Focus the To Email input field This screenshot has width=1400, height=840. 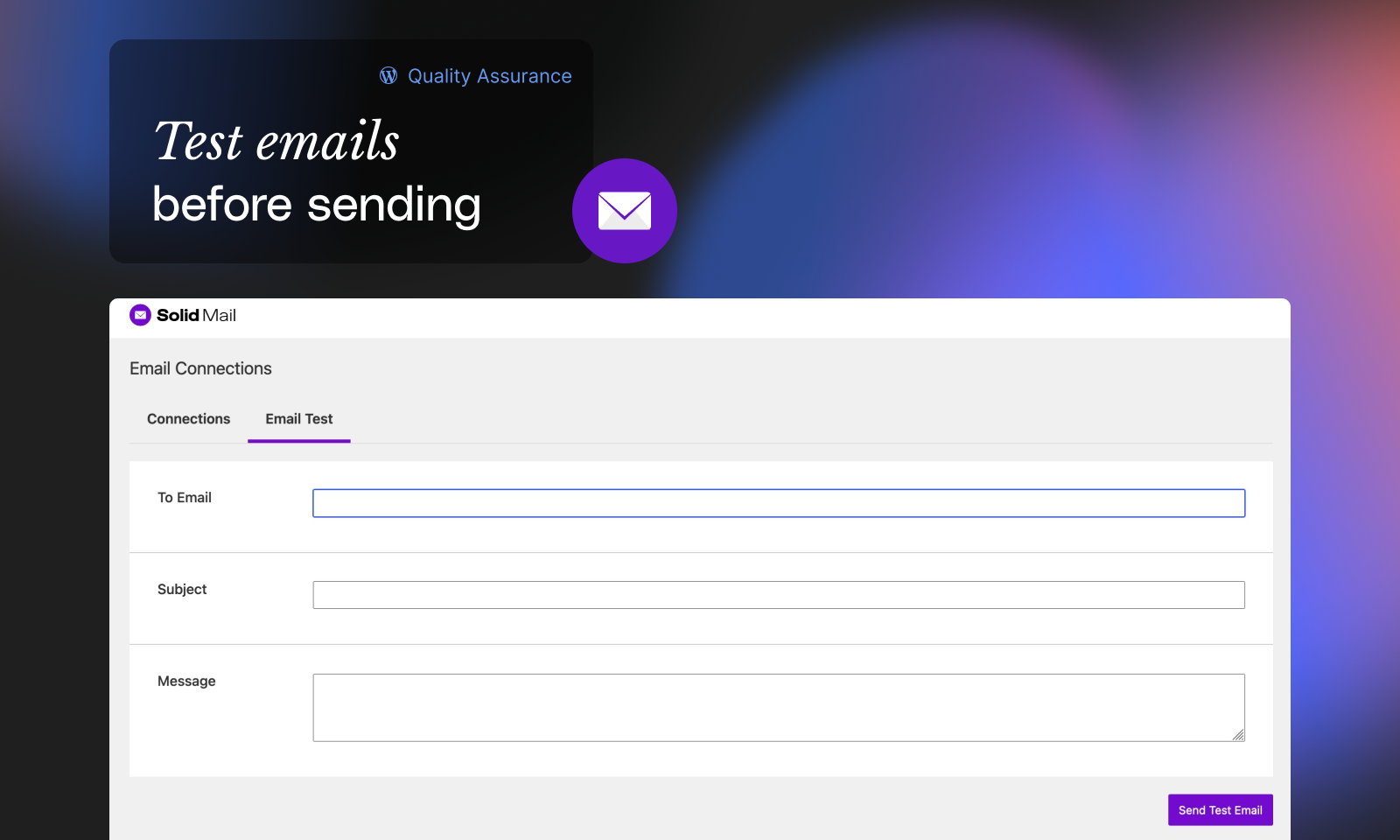778,503
